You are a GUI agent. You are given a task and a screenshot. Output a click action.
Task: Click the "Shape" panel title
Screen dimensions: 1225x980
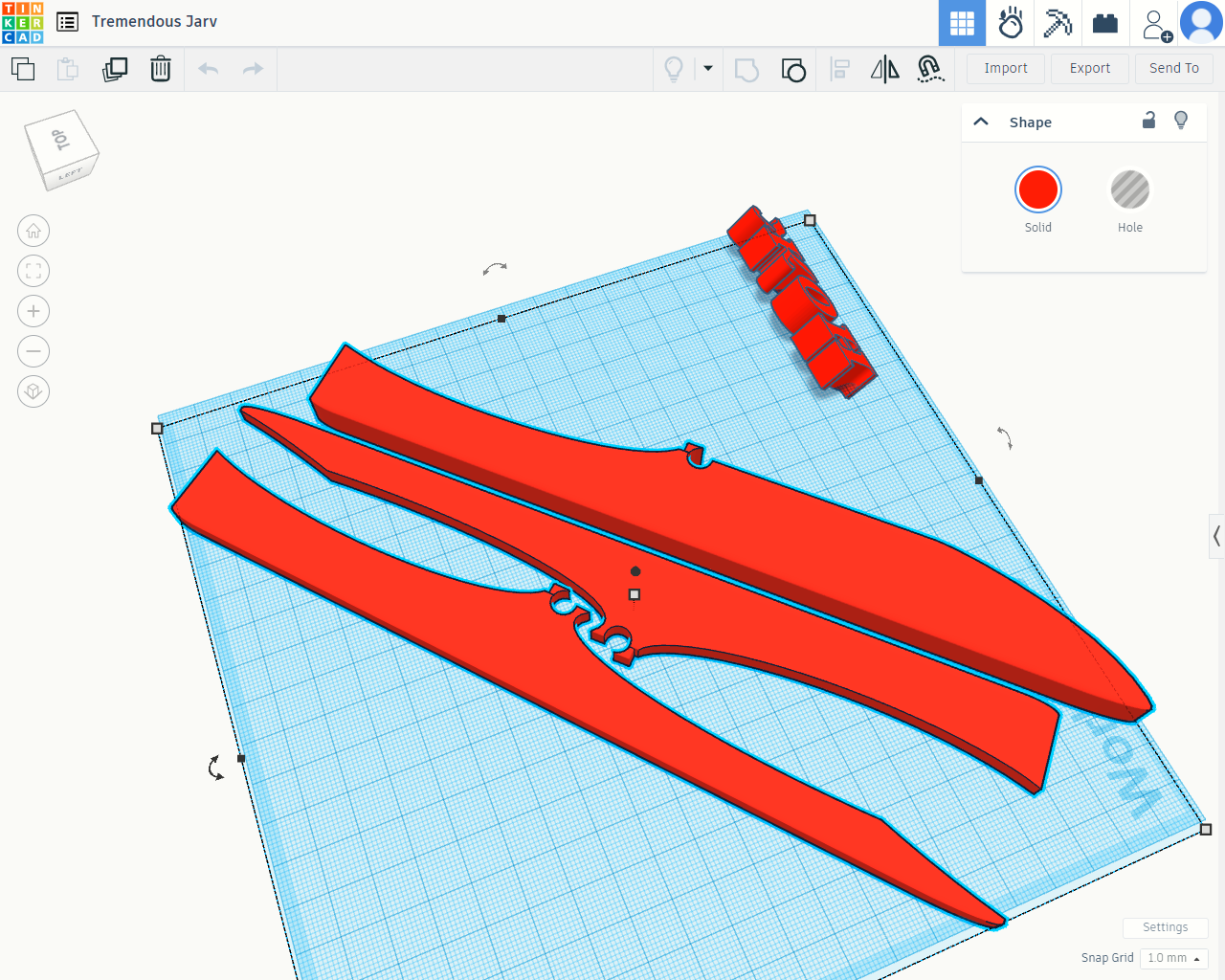1031,122
